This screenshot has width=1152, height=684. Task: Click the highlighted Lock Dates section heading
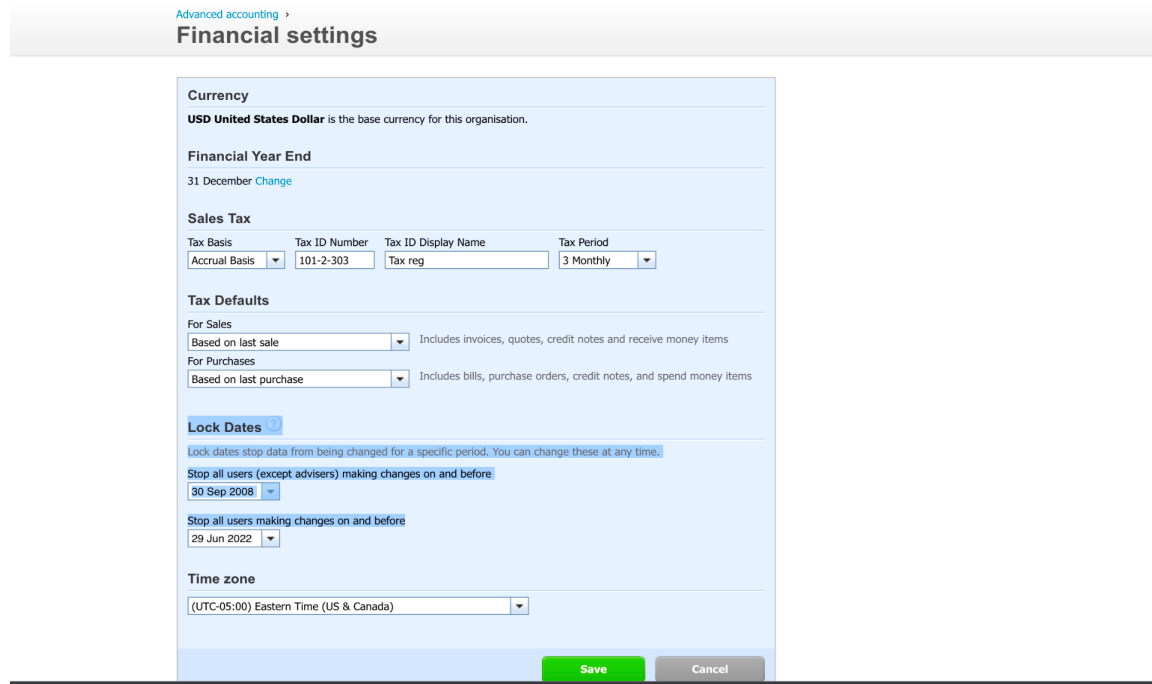point(223,426)
